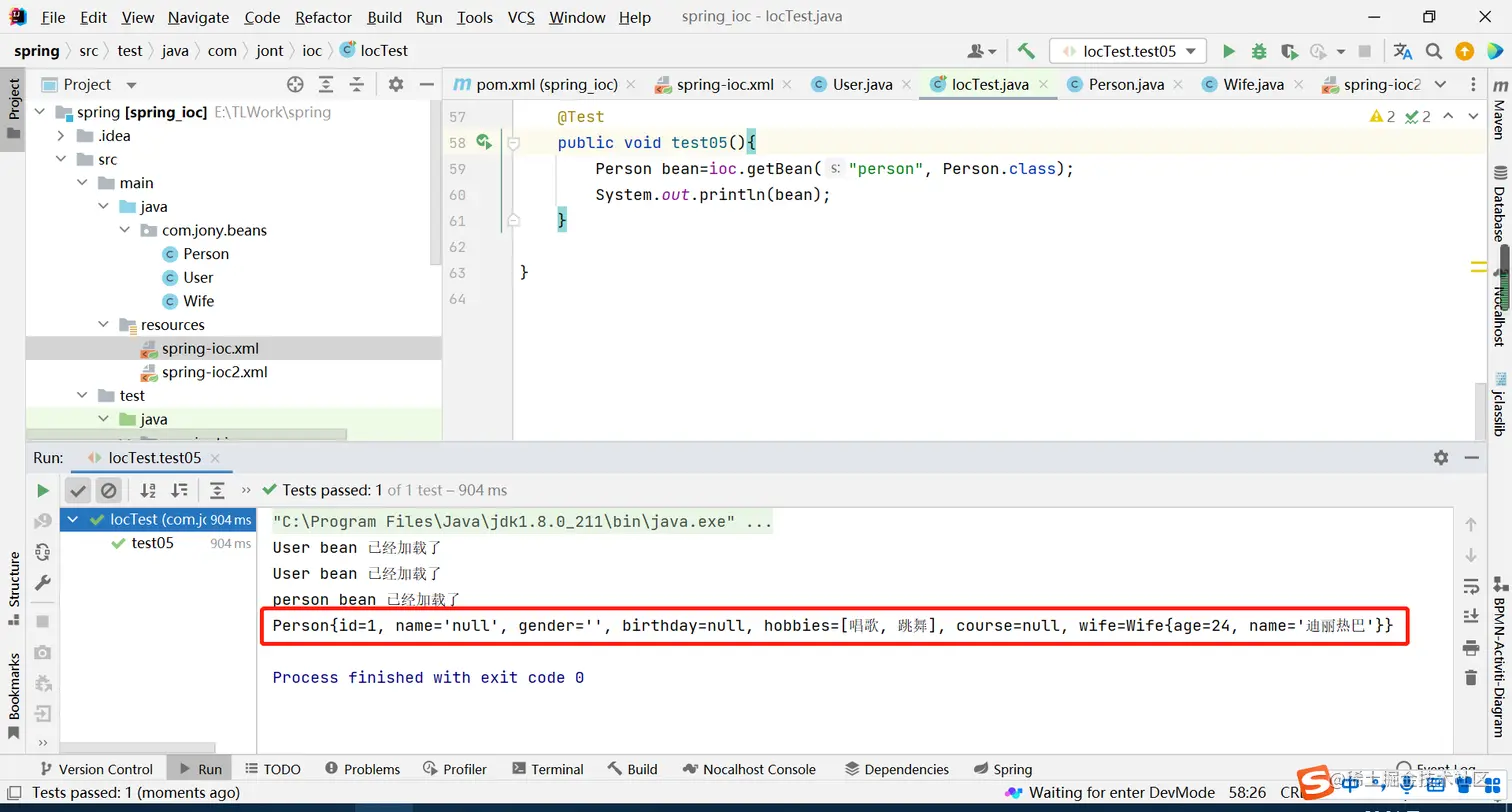1512x812 pixels.
Task: Select spring-ioc2.xml in the Project tree
Action: tap(214, 373)
